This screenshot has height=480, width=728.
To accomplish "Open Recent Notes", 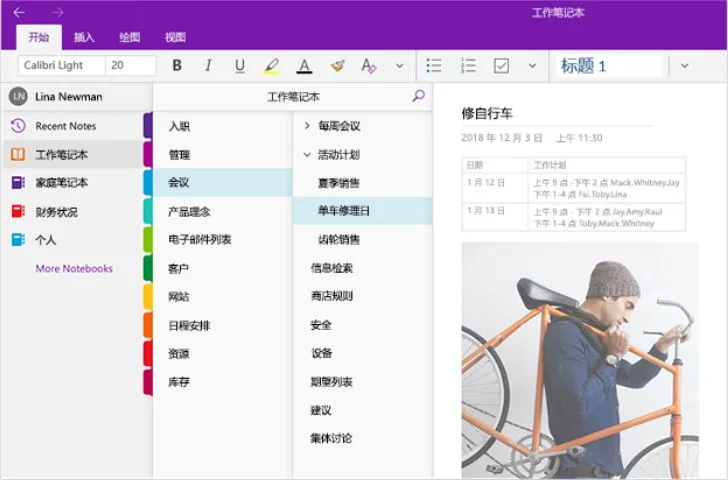I will [x=65, y=126].
